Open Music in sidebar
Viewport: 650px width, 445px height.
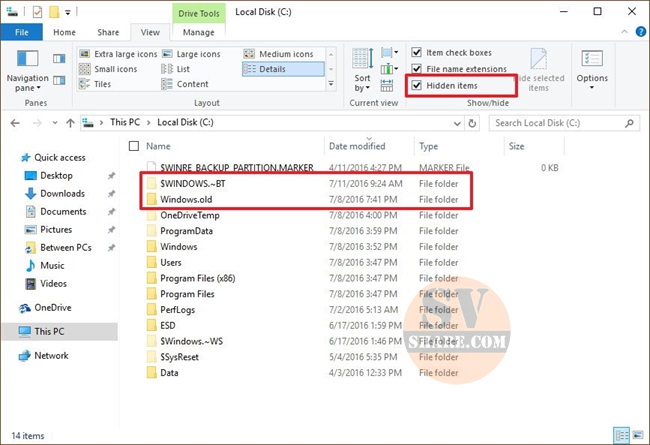tap(52, 265)
